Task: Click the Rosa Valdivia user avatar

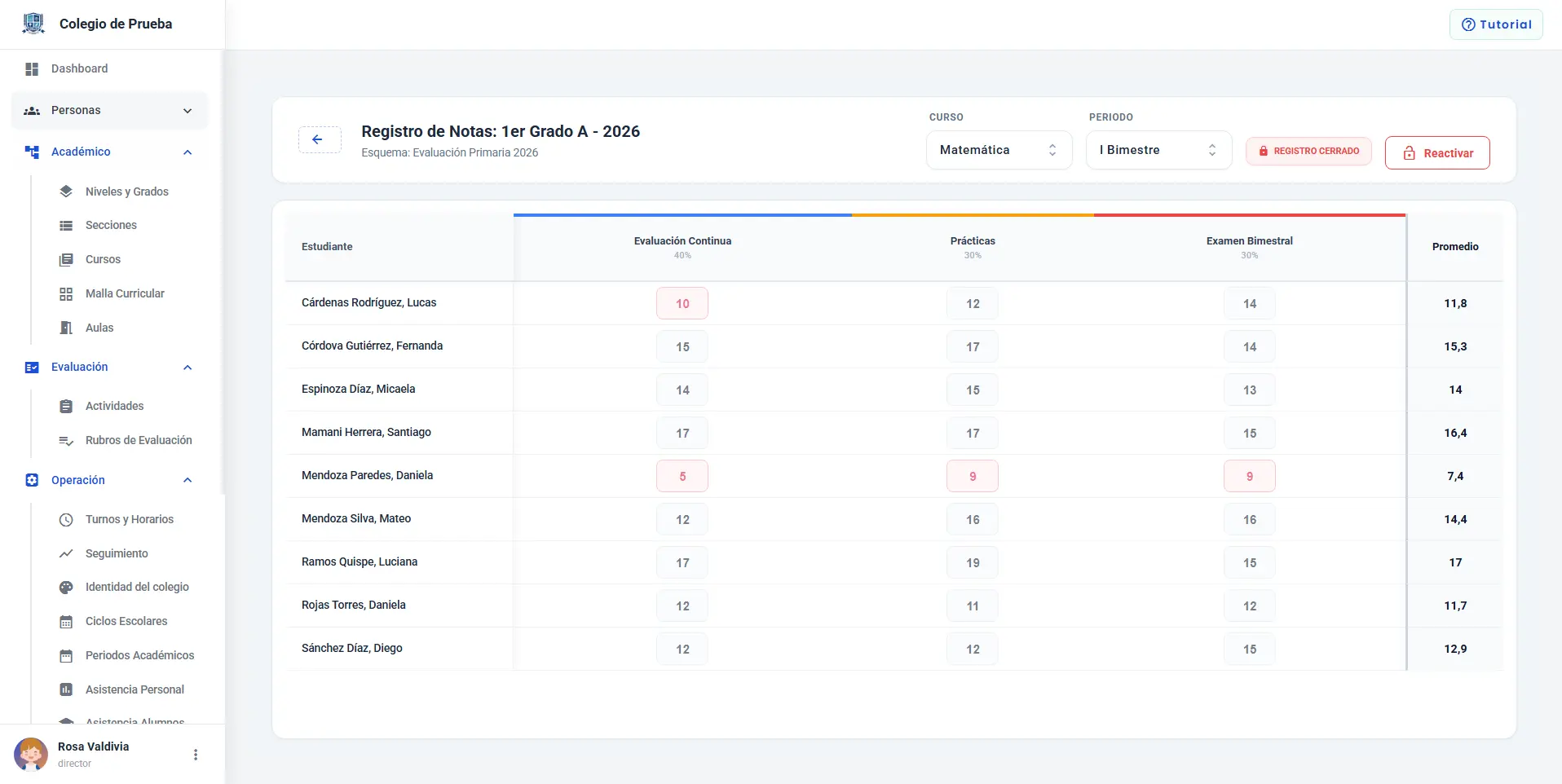Action: (x=31, y=755)
